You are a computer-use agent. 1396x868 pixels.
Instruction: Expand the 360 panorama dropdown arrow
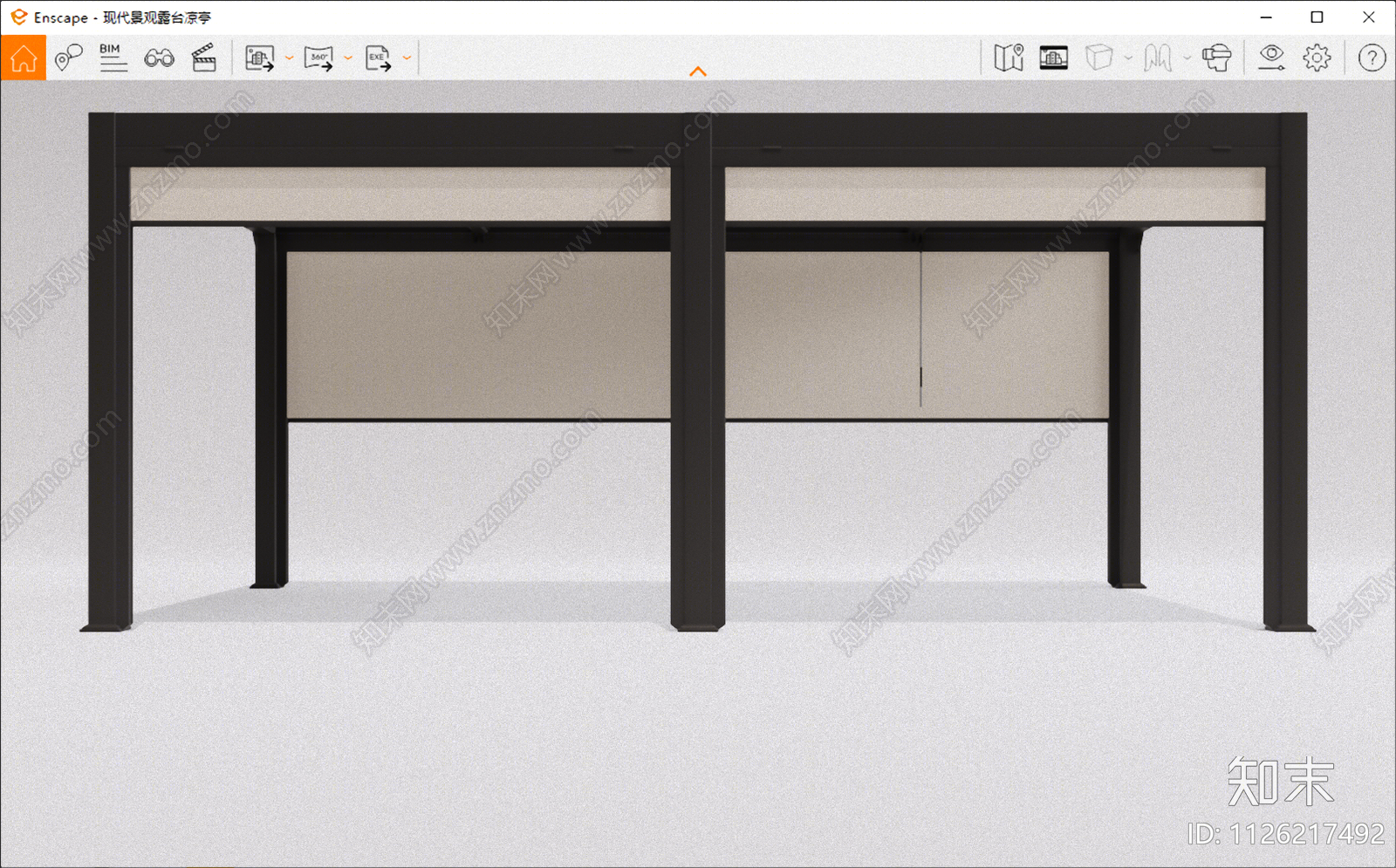pos(348,58)
